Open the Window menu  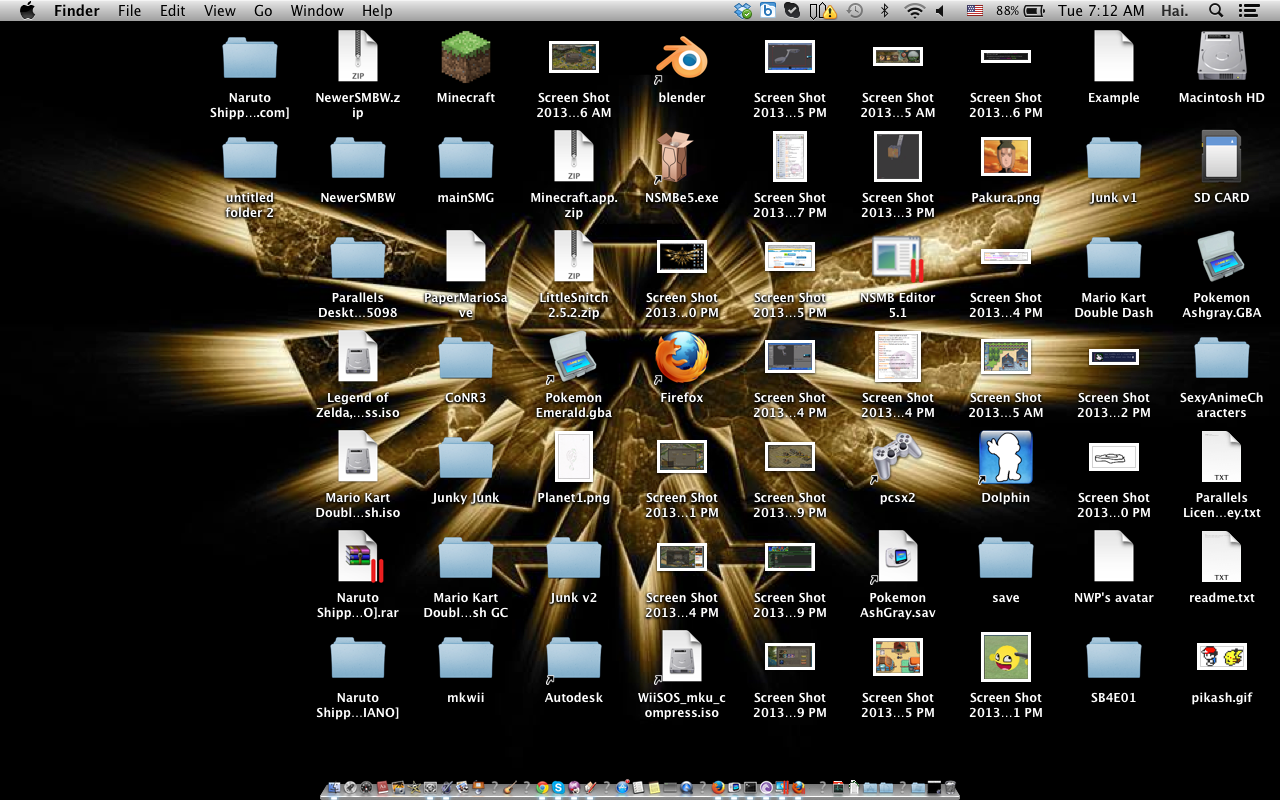click(316, 11)
